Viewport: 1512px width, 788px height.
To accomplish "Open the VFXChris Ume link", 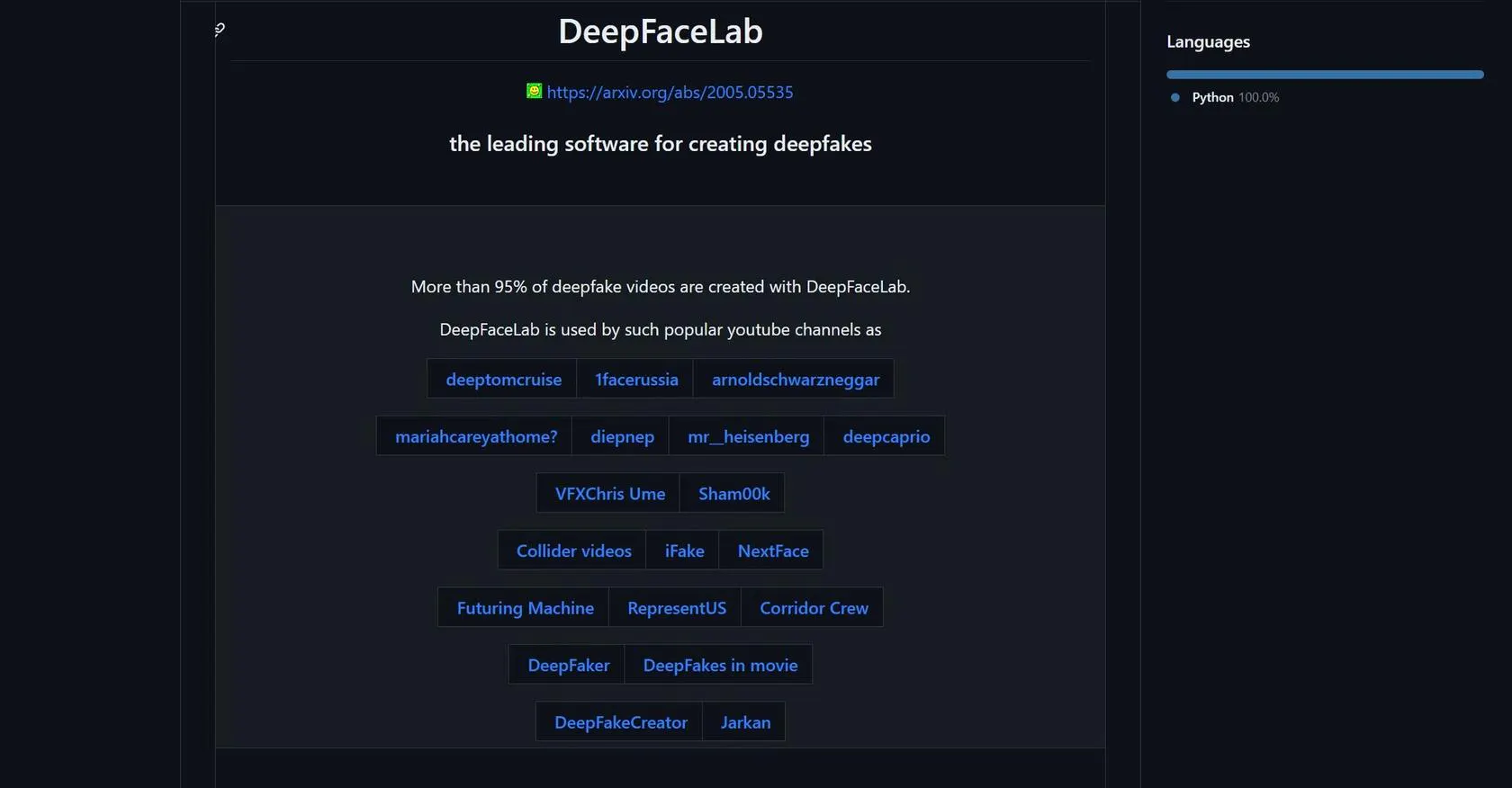I will (610, 494).
